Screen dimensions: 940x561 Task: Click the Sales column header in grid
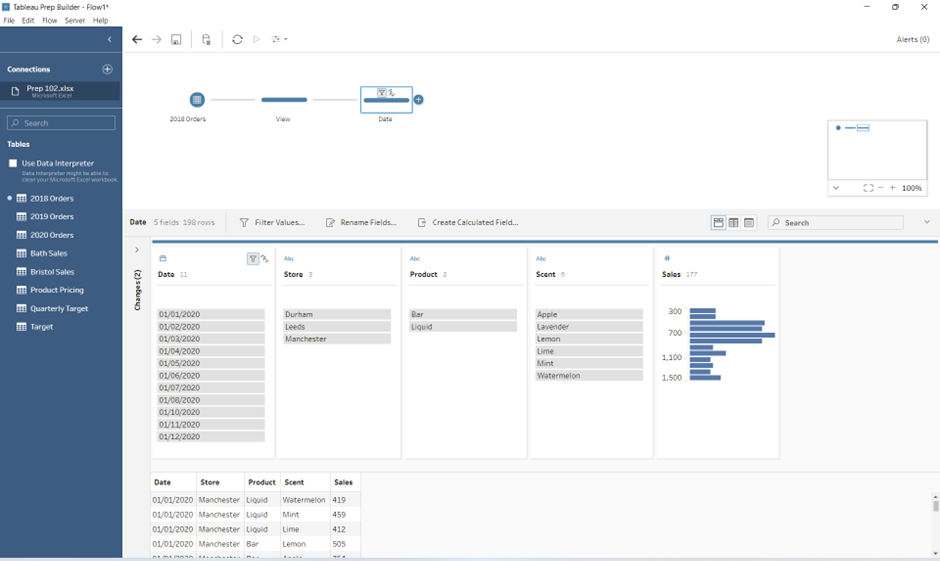pyautogui.click(x=345, y=482)
